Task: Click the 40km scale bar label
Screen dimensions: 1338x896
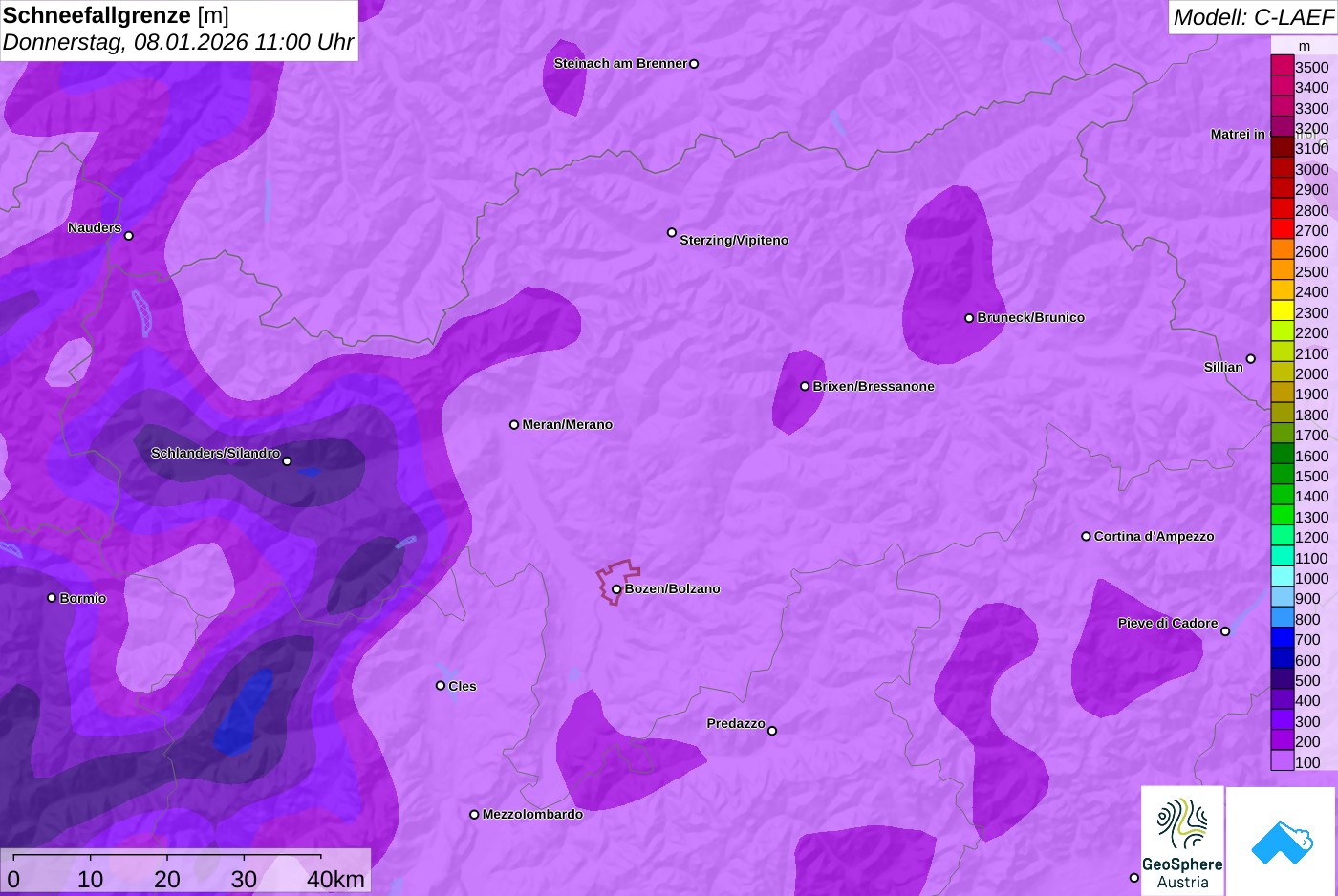Action: [x=335, y=880]
